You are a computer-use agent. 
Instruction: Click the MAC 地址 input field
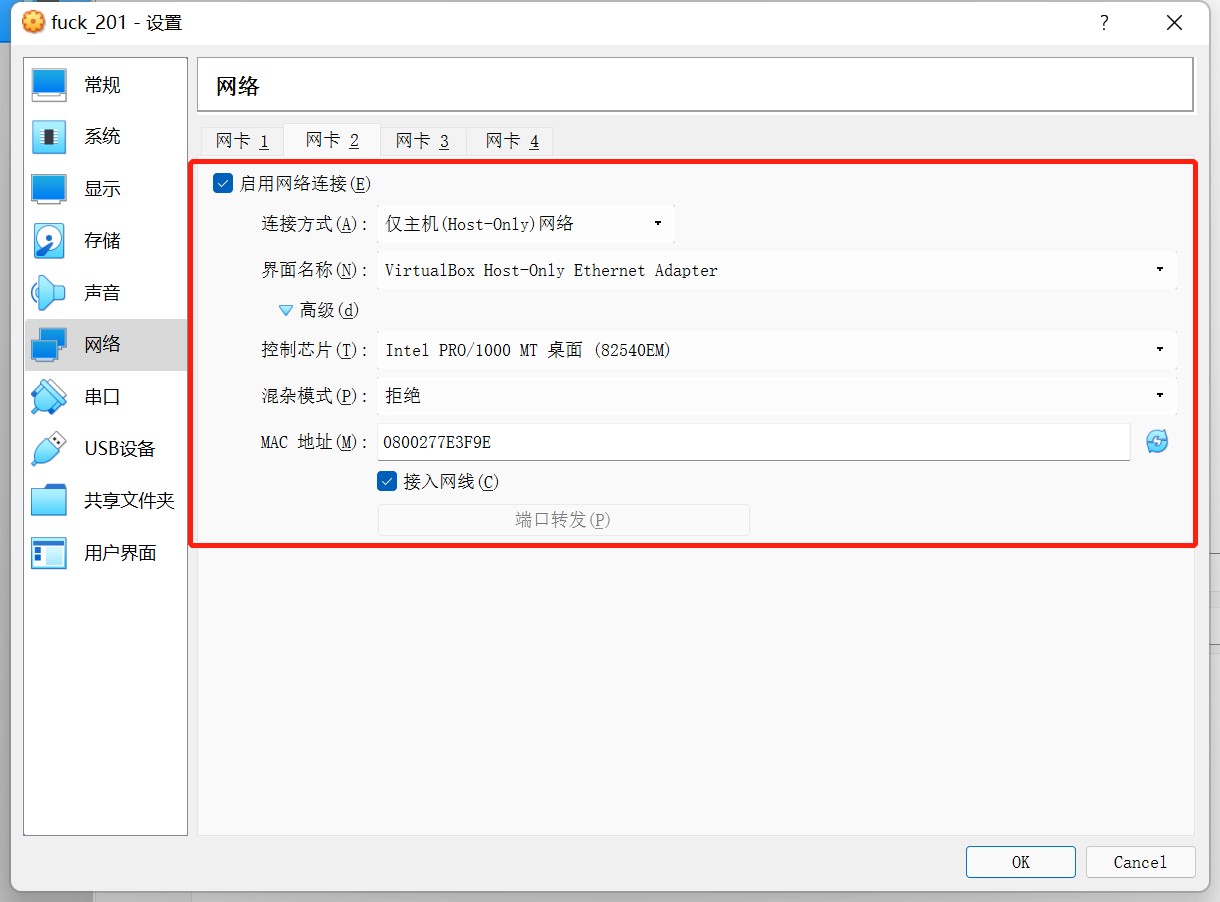click(753, 442)
